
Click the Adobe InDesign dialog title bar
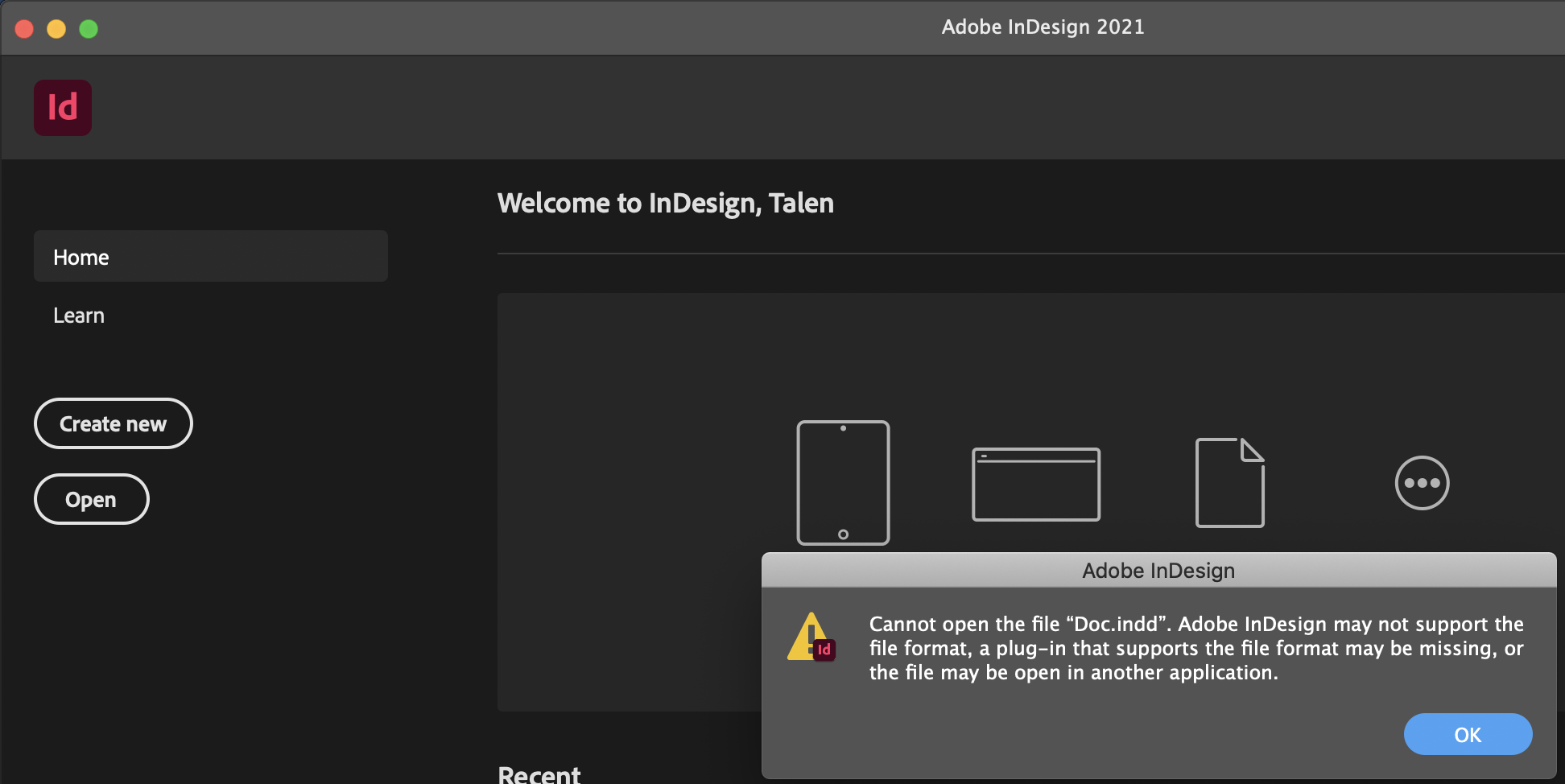1158,570
